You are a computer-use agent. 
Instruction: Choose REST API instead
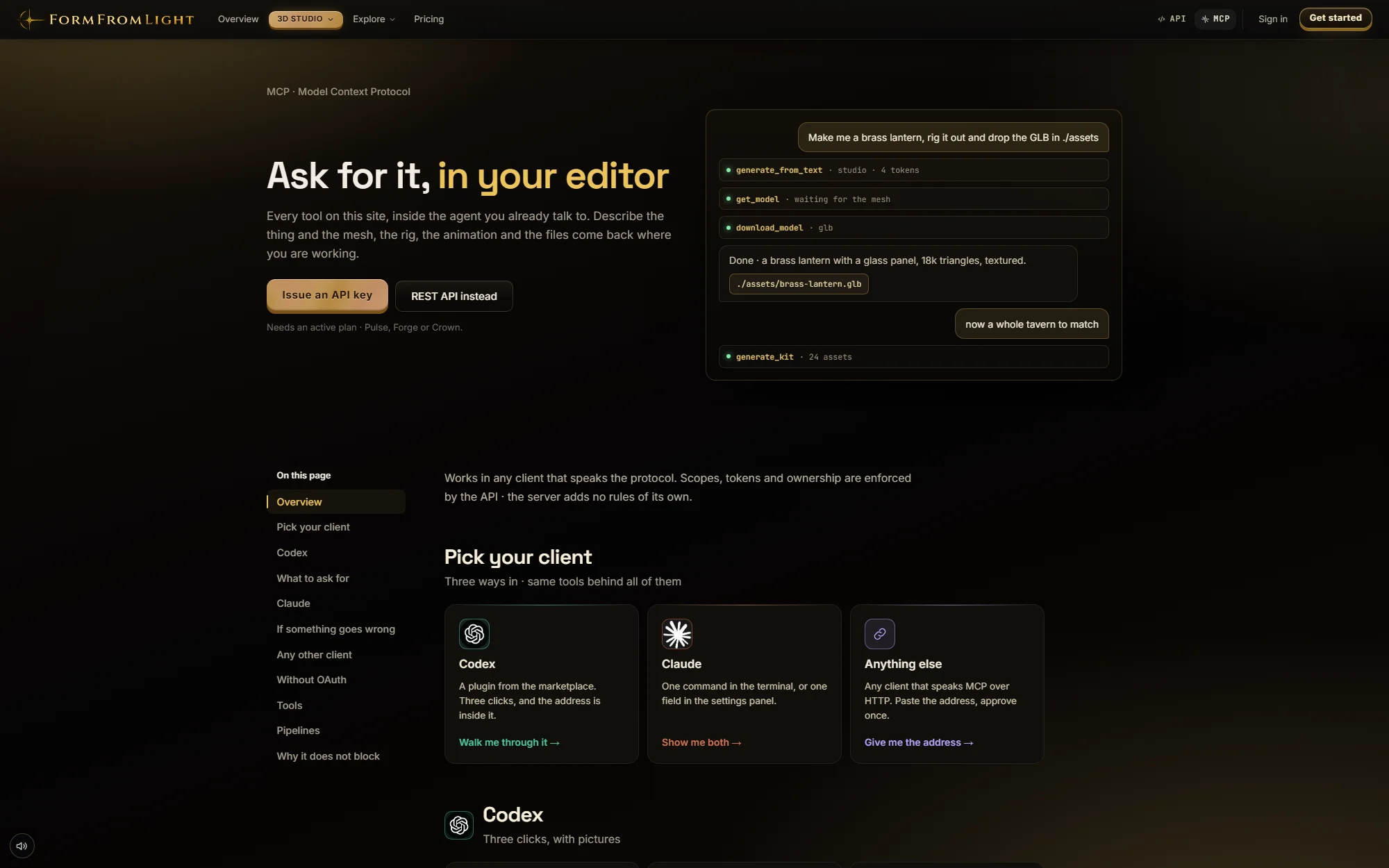[x=454, y=297]
